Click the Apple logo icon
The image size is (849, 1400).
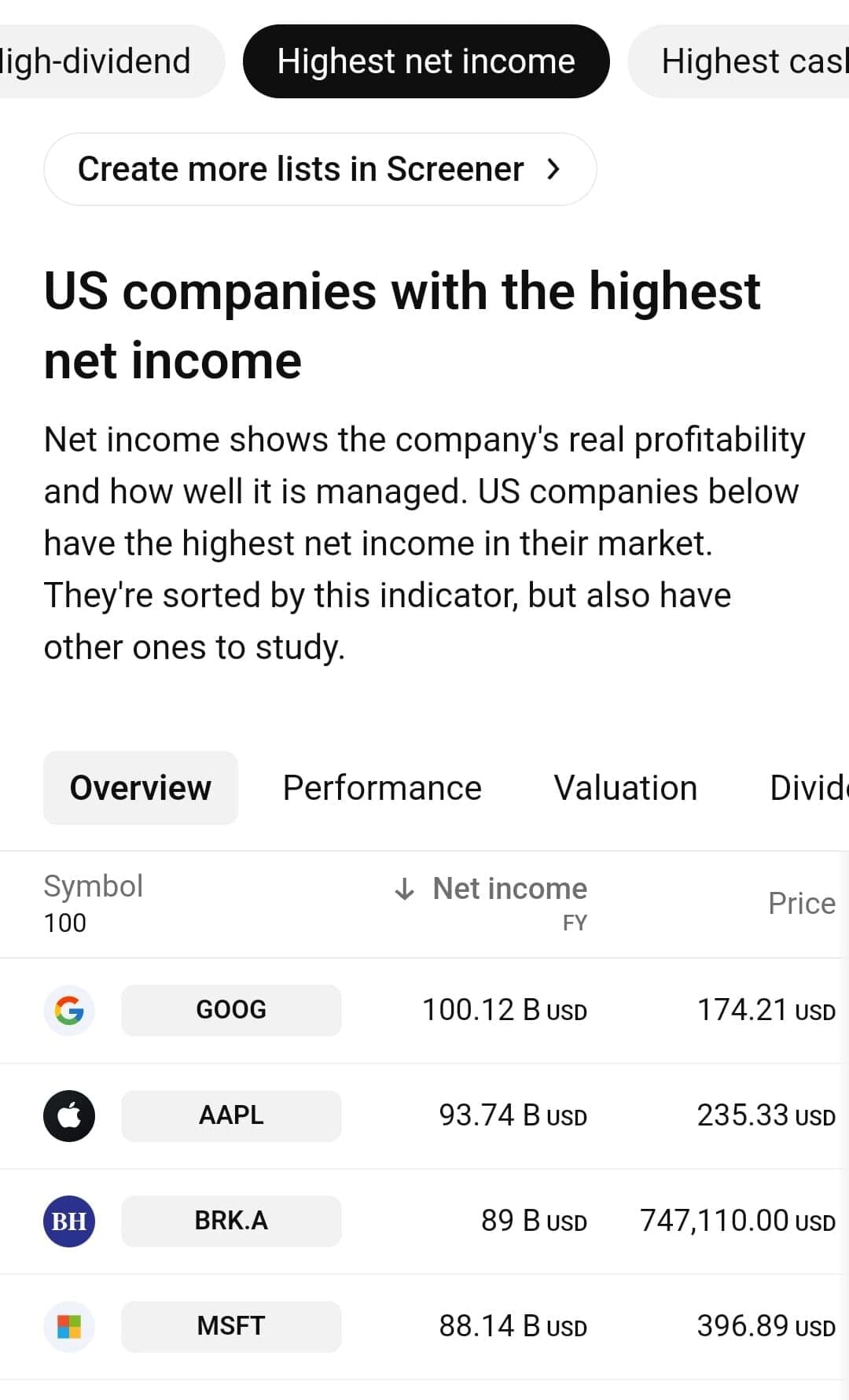tap(69, 1115)
